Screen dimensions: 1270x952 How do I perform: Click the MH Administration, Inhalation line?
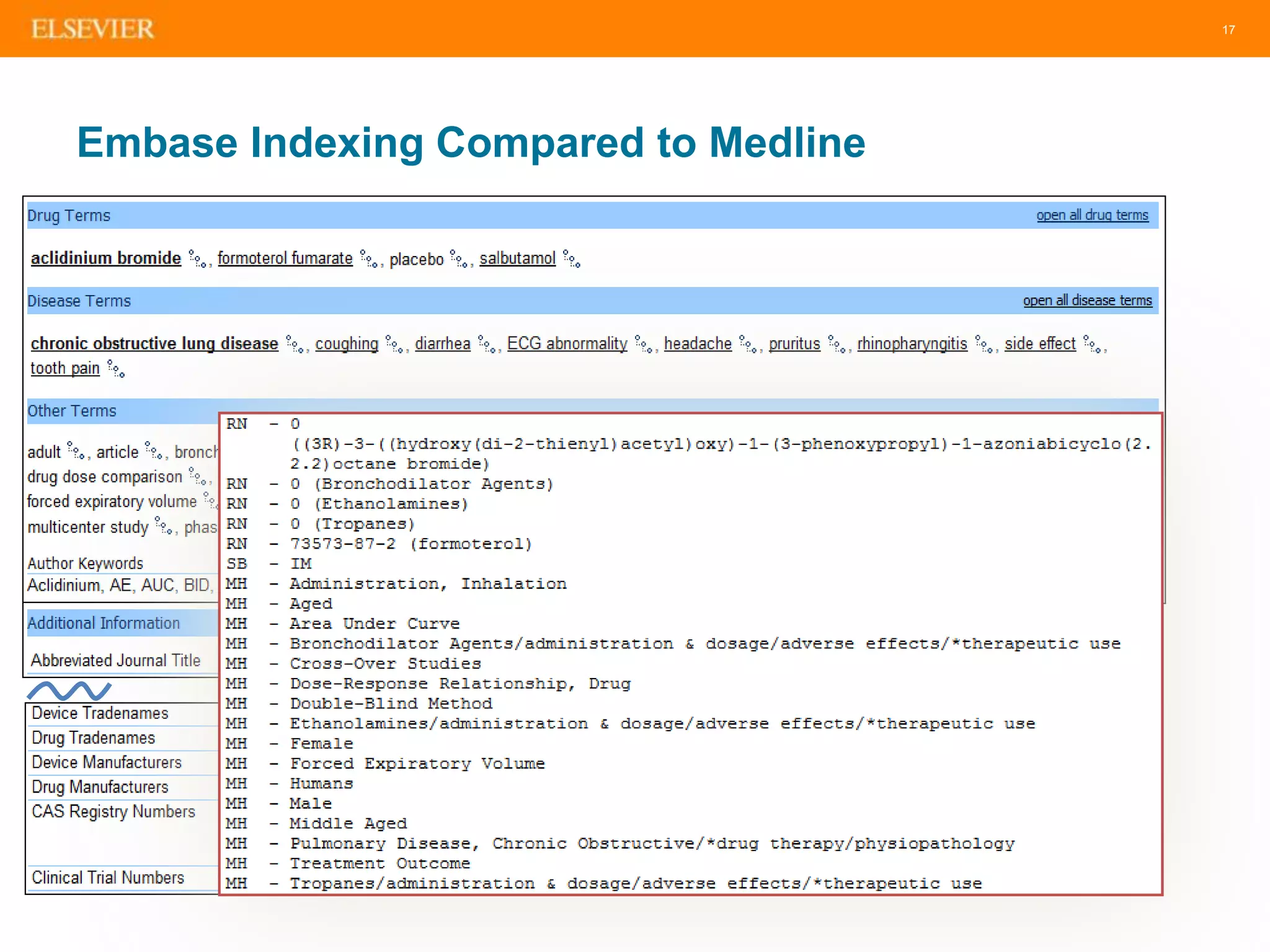point(396,584)
